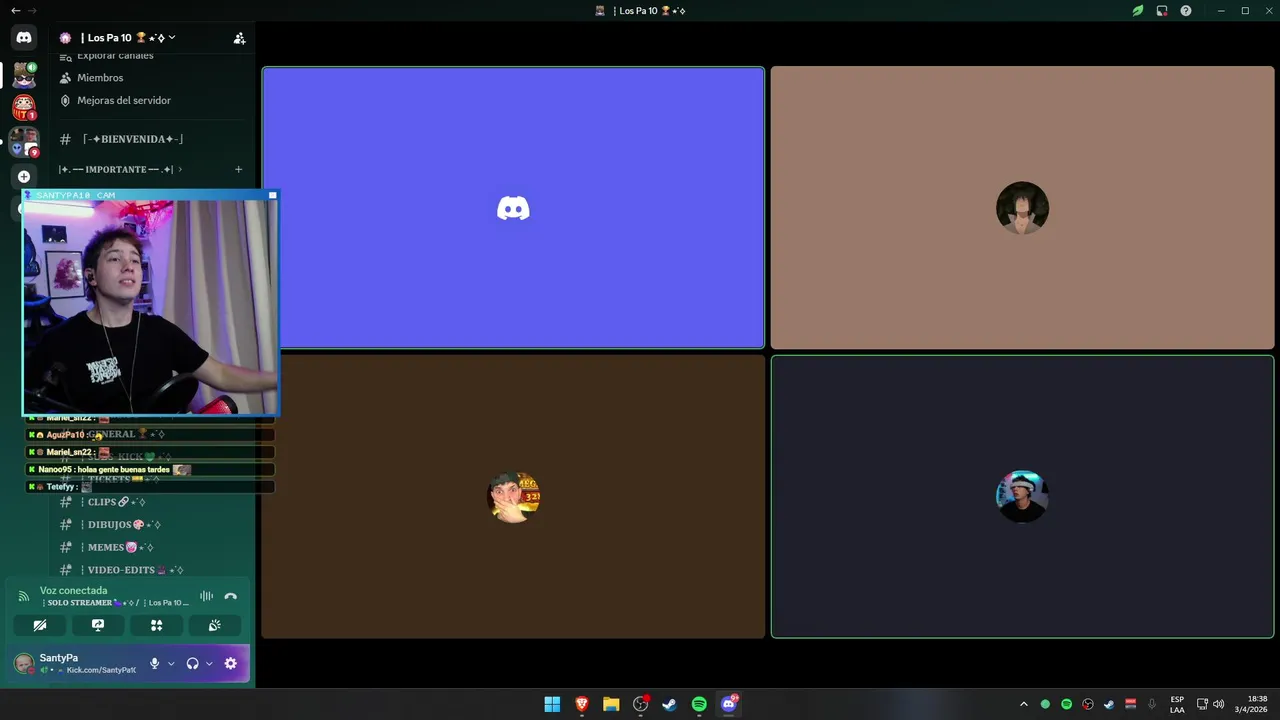The height and width of the screenshot is (720, 1280).
Task: Open File Explorer from taskbar
Action: click(x=611, y=704)
